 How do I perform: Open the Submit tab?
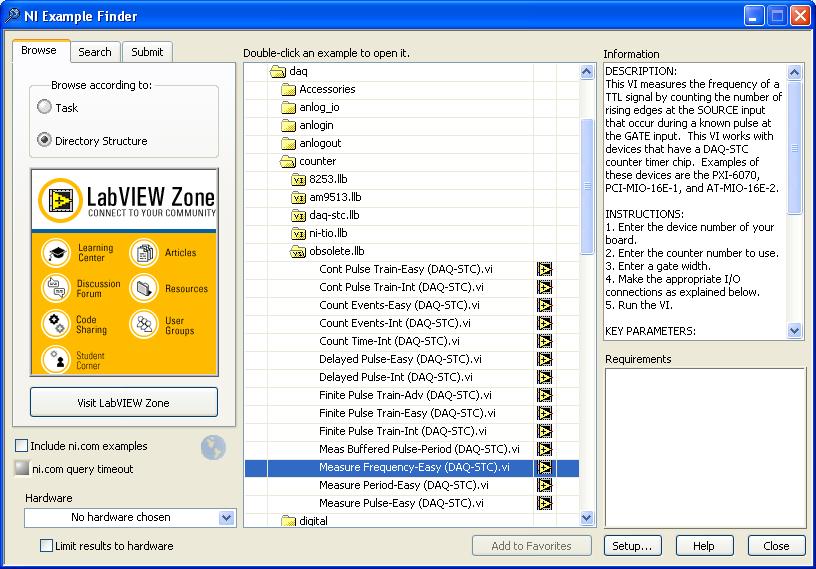[147, 52]
